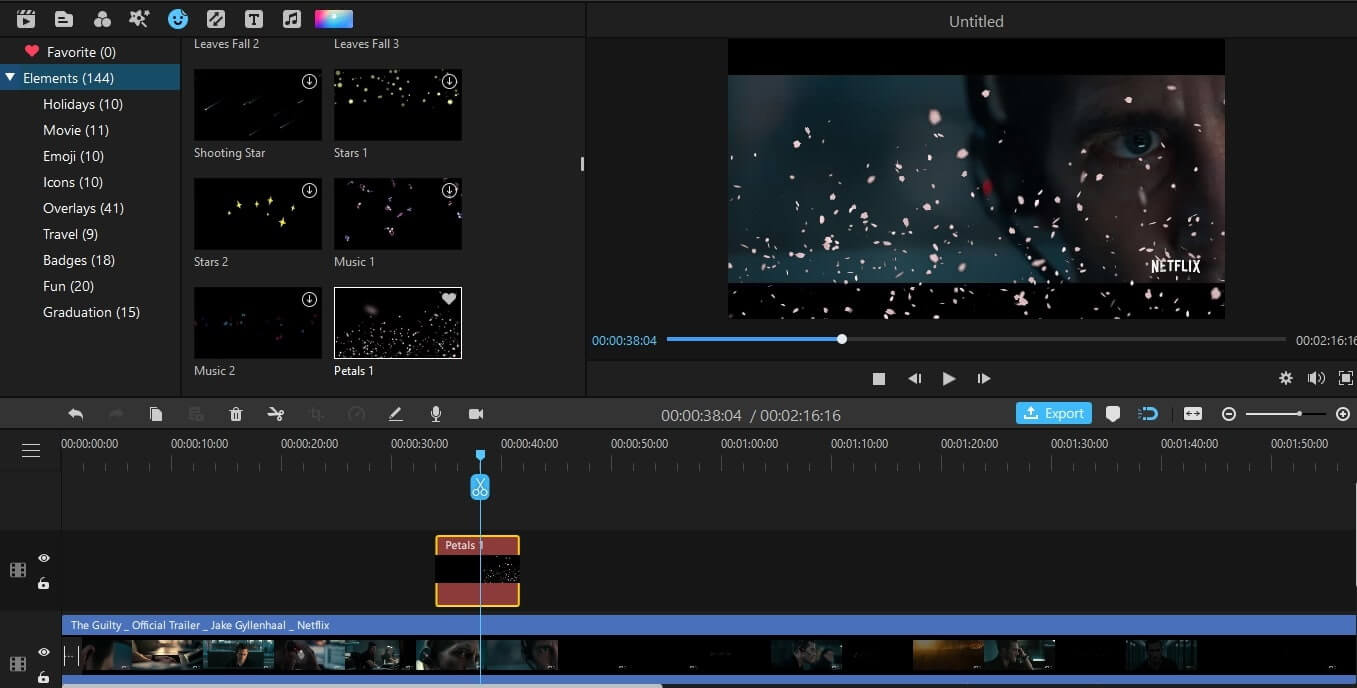Viewport: 1357px width, 688px height.
Task: Stop the preview playback
Action: [879, 379]
